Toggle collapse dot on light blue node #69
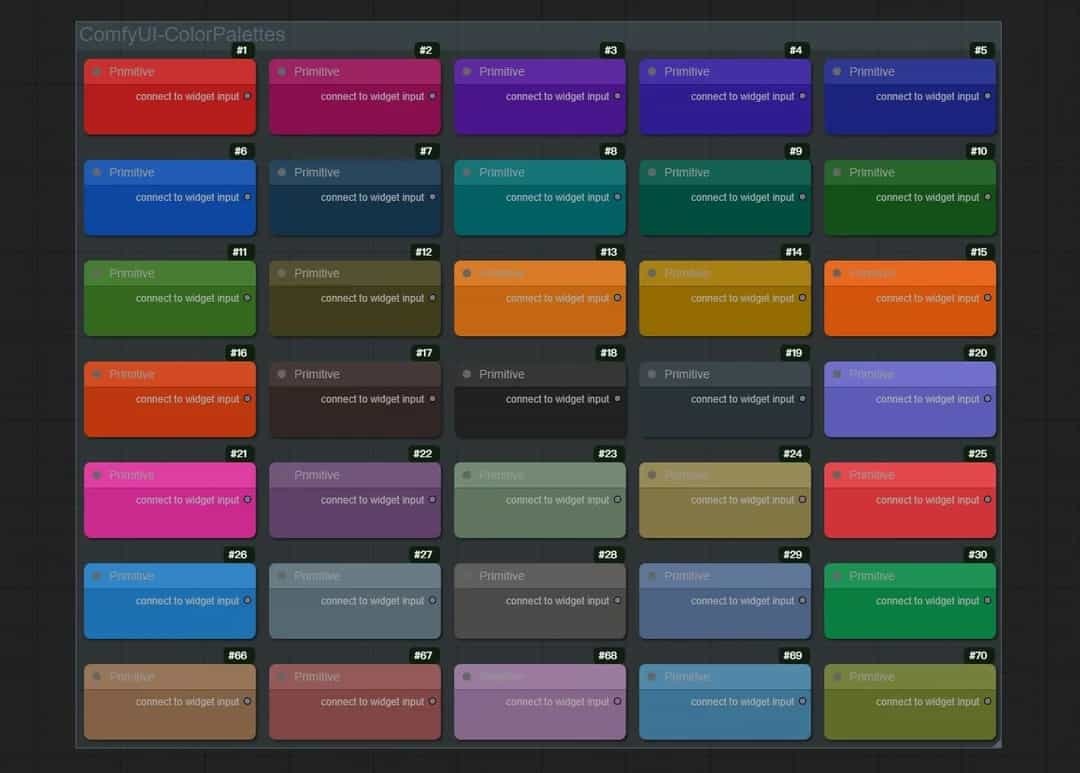 click(x=652, y=677)
